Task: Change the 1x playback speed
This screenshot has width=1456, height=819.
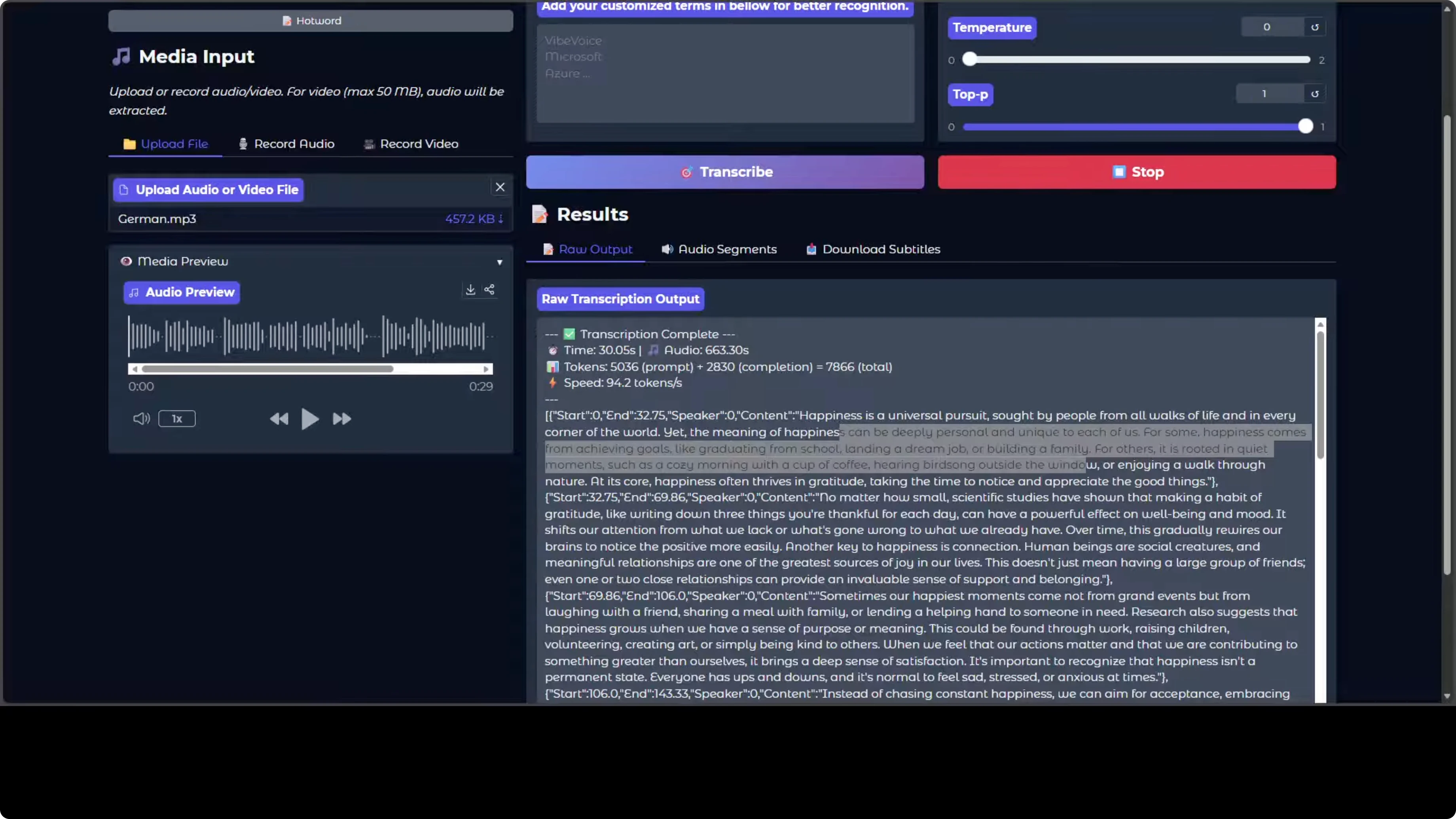Action: coord(177,419)
